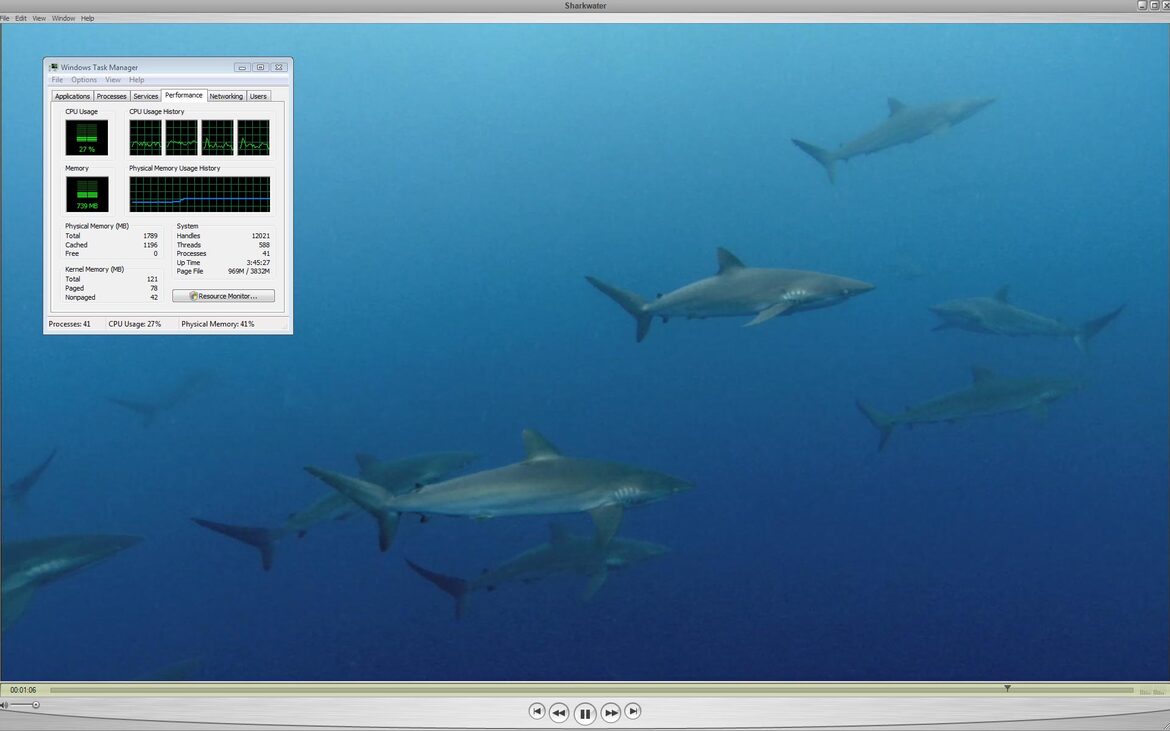Image resolution: width=1170 pixels, height=731 pixels.
Task: Open the View menu of the media player
Action: click(39, 18)
